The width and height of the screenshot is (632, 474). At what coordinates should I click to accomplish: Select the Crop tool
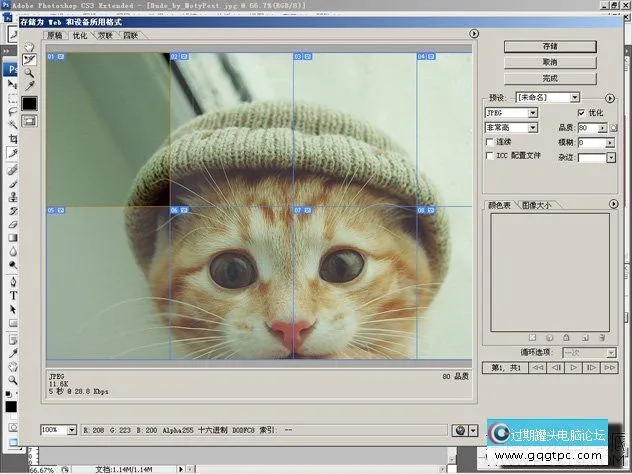(12, 139)
